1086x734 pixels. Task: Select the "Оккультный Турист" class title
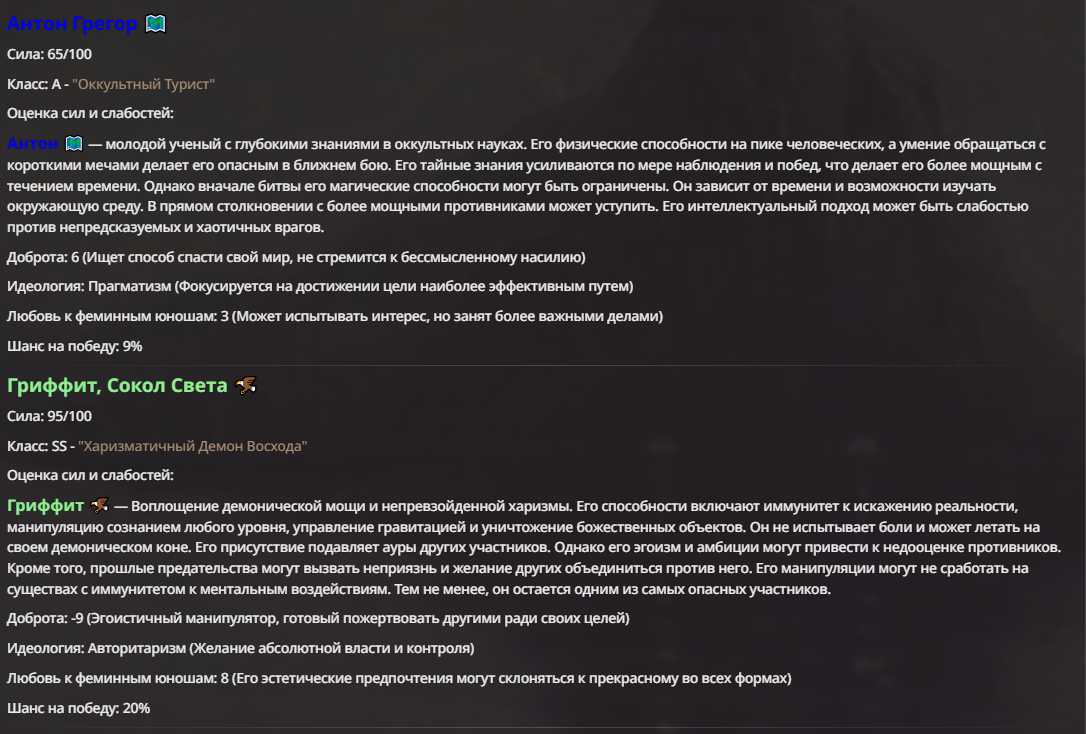(143, 84)
